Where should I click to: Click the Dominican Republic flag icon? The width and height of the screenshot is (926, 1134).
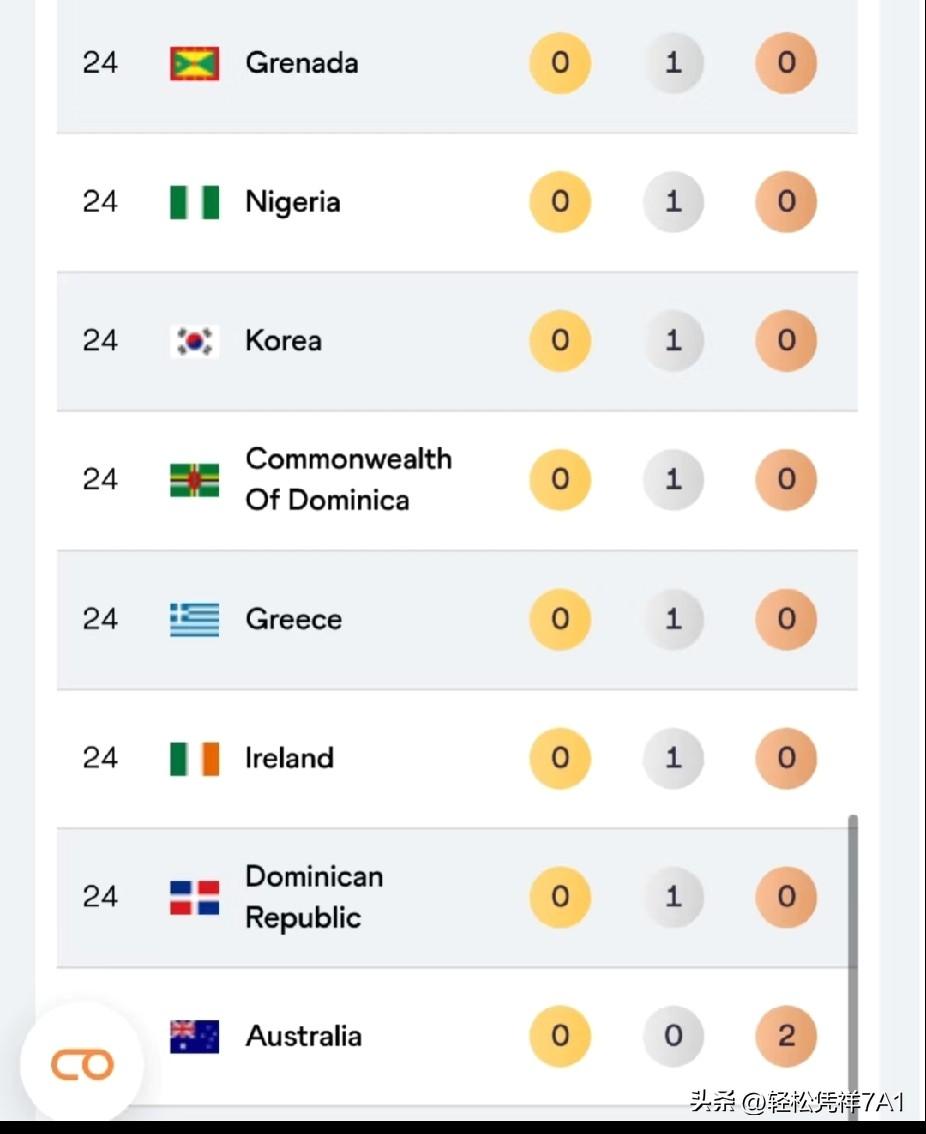195,898
